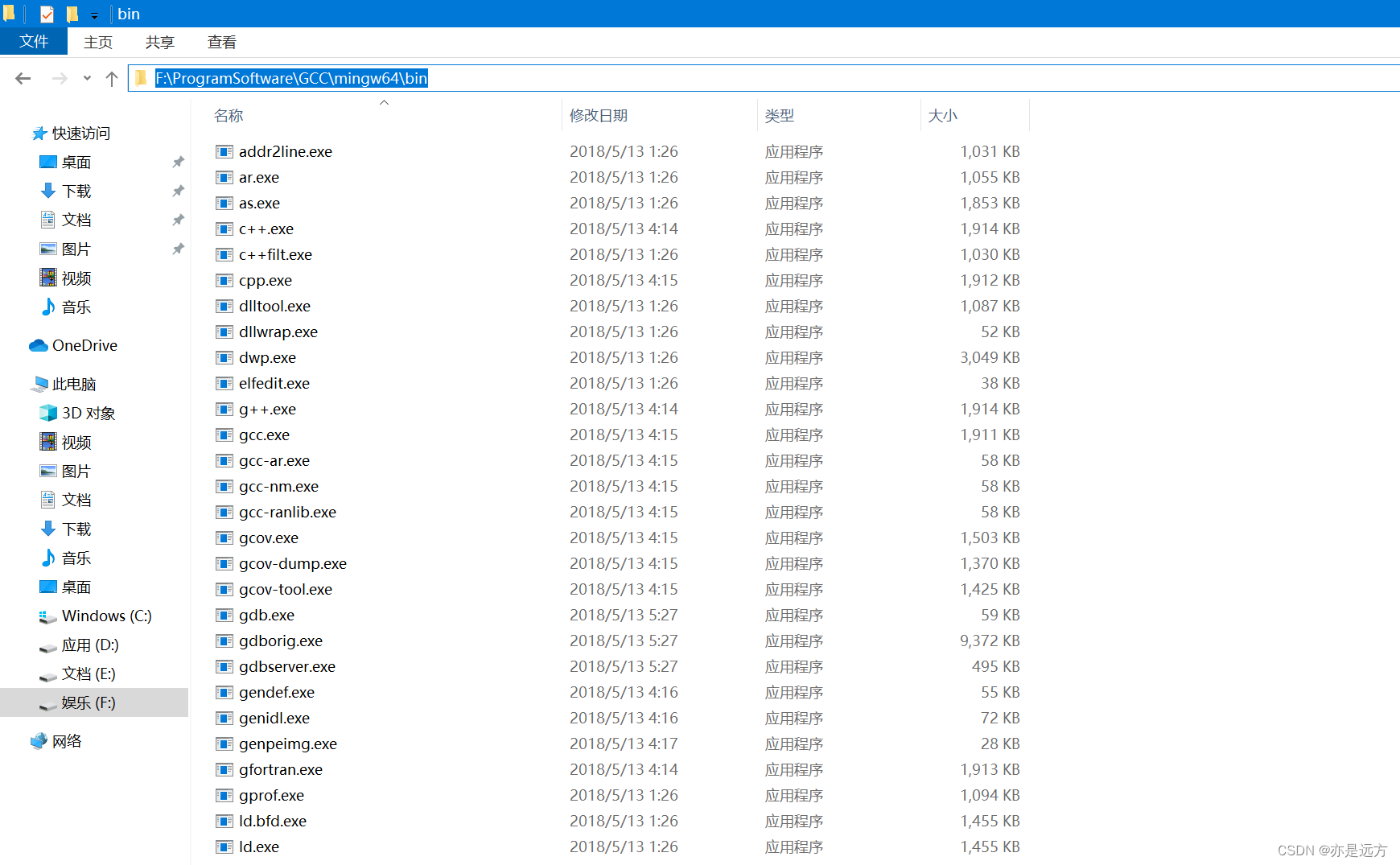The width and height of the screenshot is (1400, 865).
Task: Click the addr2line.exe file icon
Action: pos(224,151)
